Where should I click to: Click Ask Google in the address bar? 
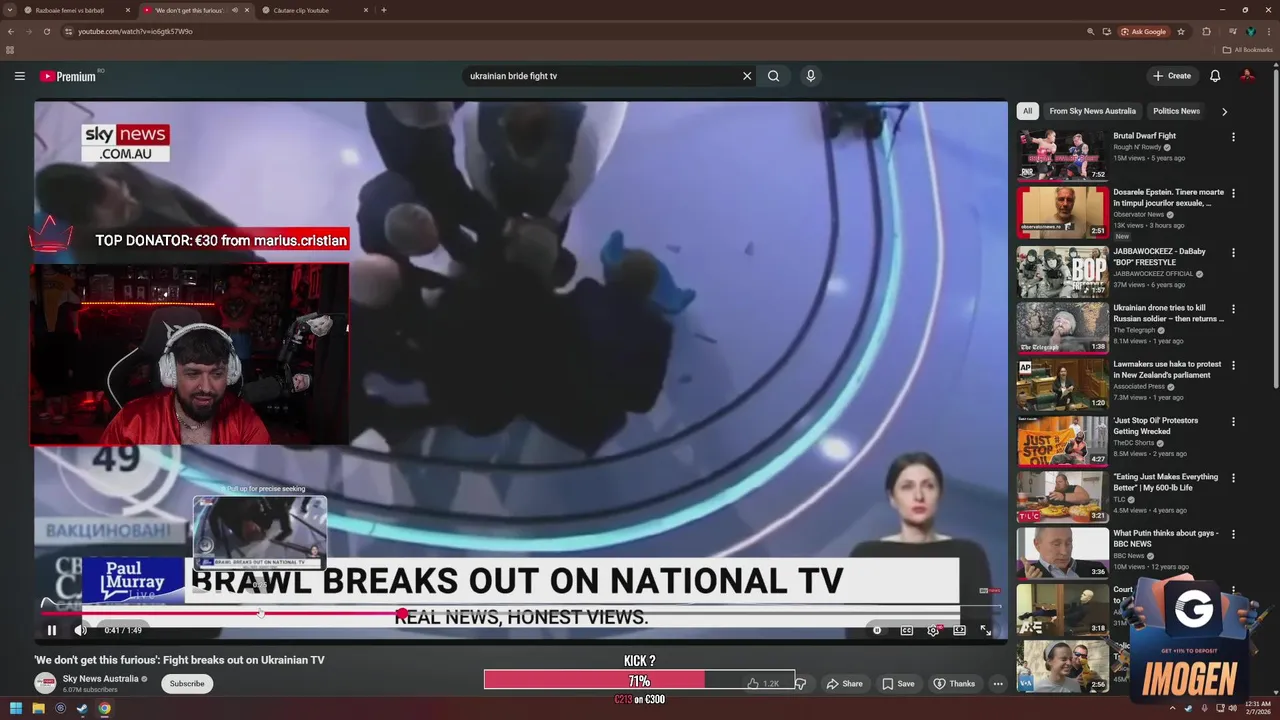click(x=1144, y=31)
